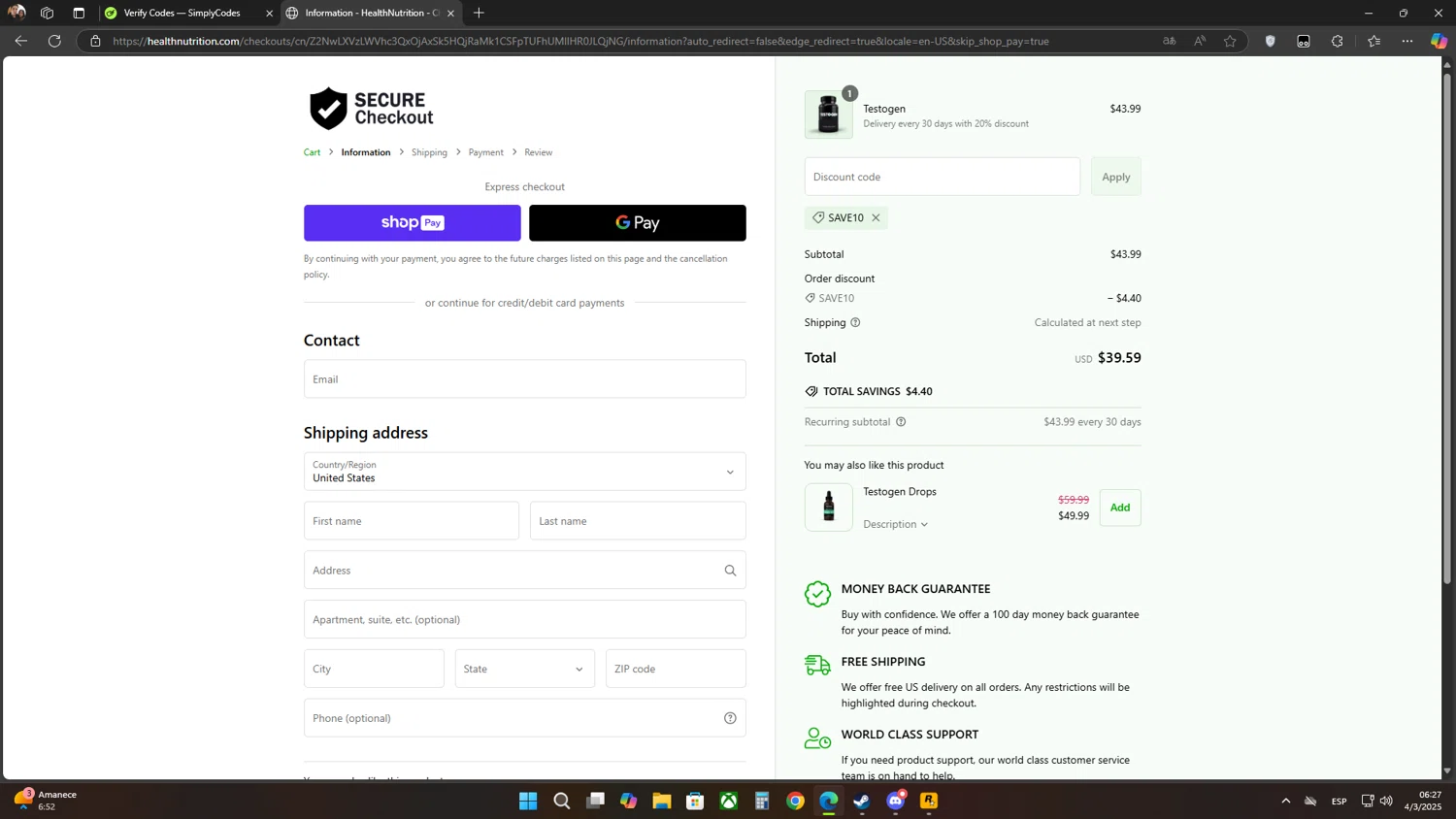Open a new browser tab

[x=479, y=13]
